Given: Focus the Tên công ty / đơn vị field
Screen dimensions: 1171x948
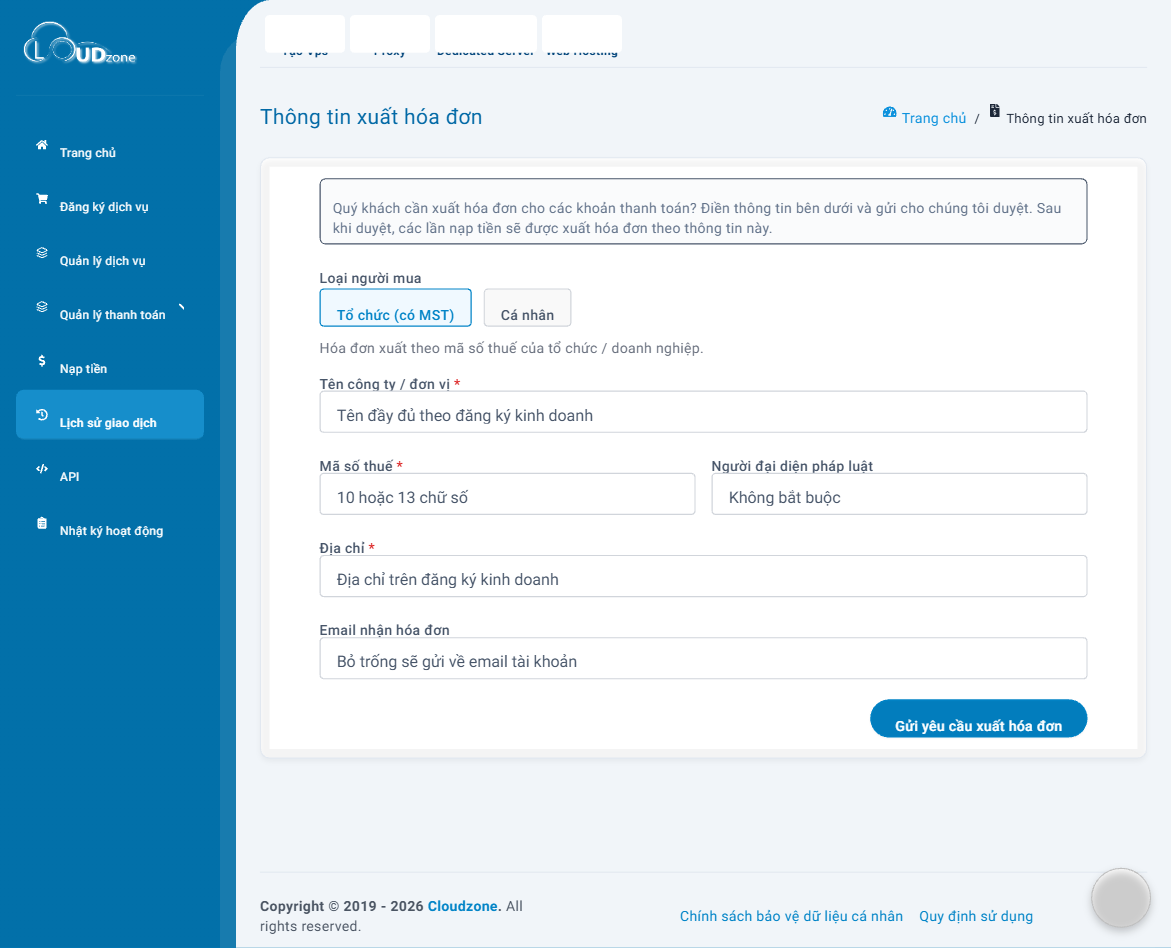Looking at the screenshot, I should click(x=703, y=412).
